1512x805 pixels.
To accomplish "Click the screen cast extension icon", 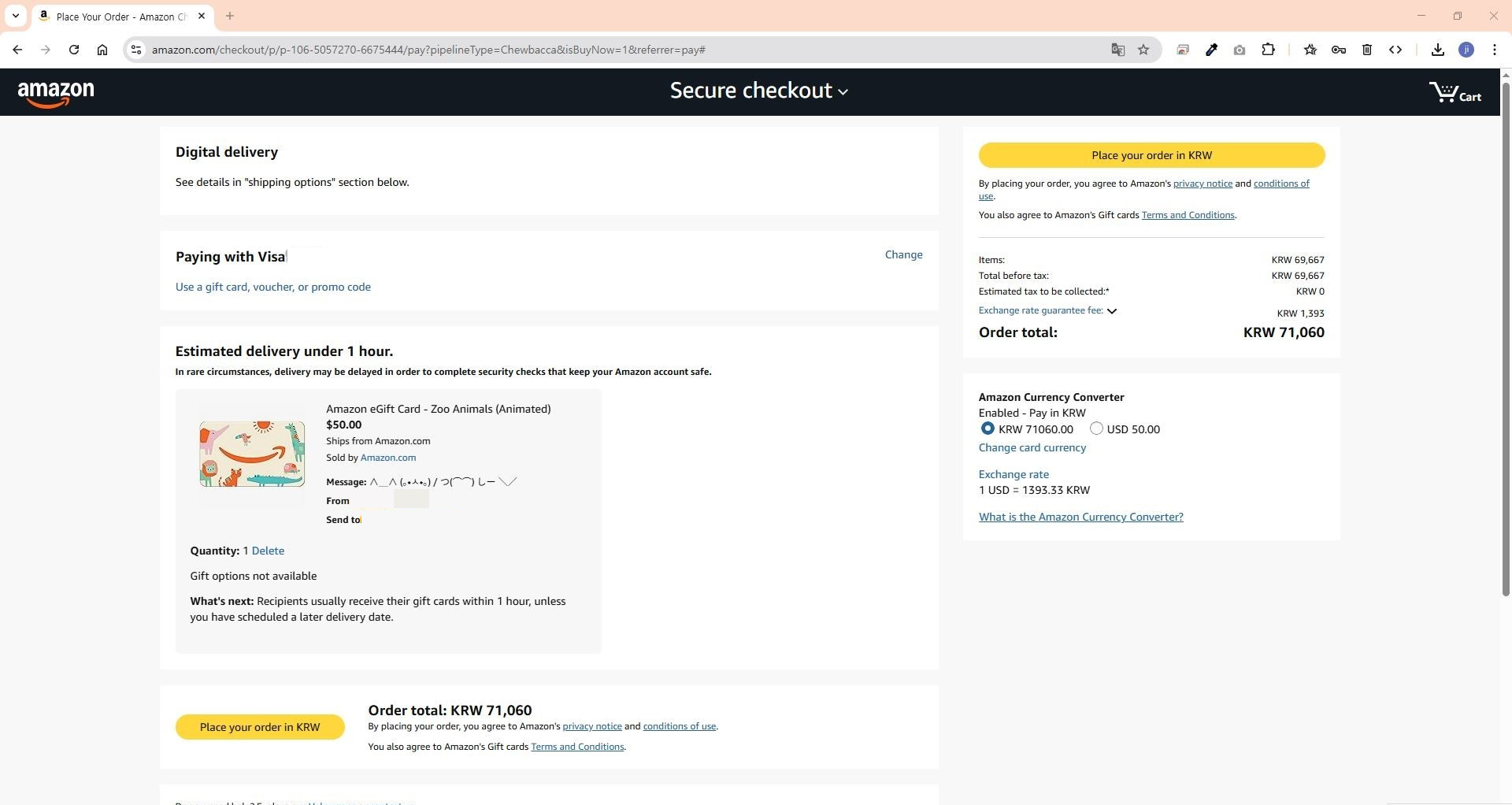I will 1183,50.
